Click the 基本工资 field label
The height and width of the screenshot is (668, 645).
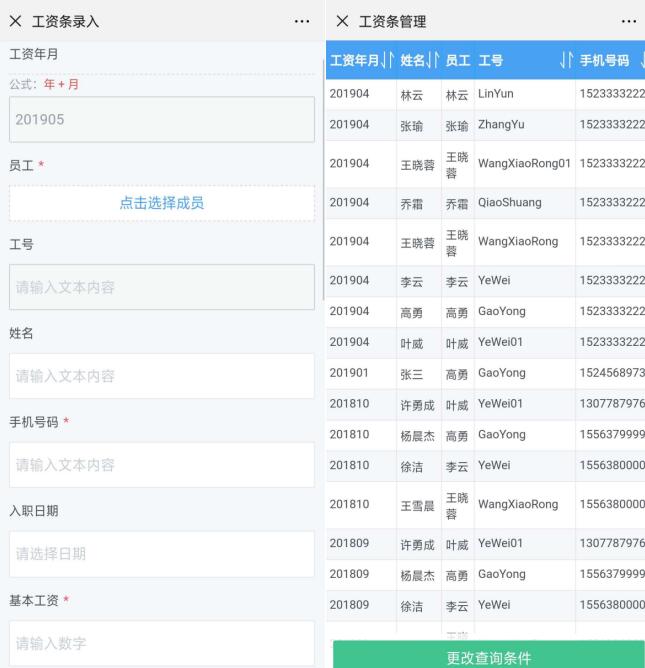(x=34, y=600)
